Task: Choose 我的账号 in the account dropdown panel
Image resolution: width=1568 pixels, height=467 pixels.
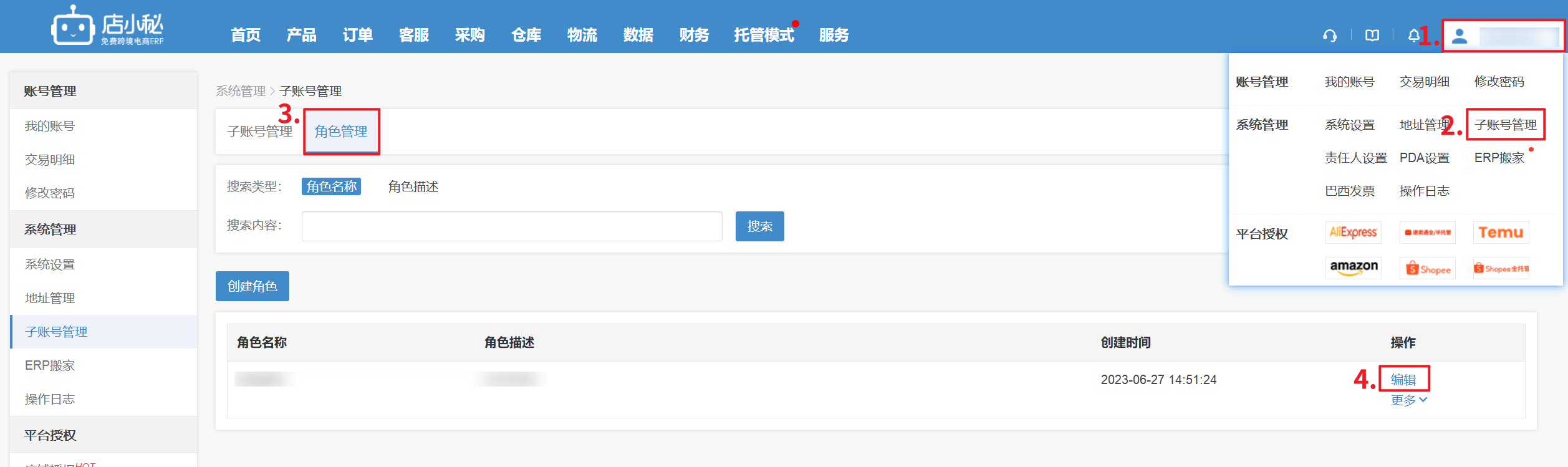Action: click(1350, 82)
